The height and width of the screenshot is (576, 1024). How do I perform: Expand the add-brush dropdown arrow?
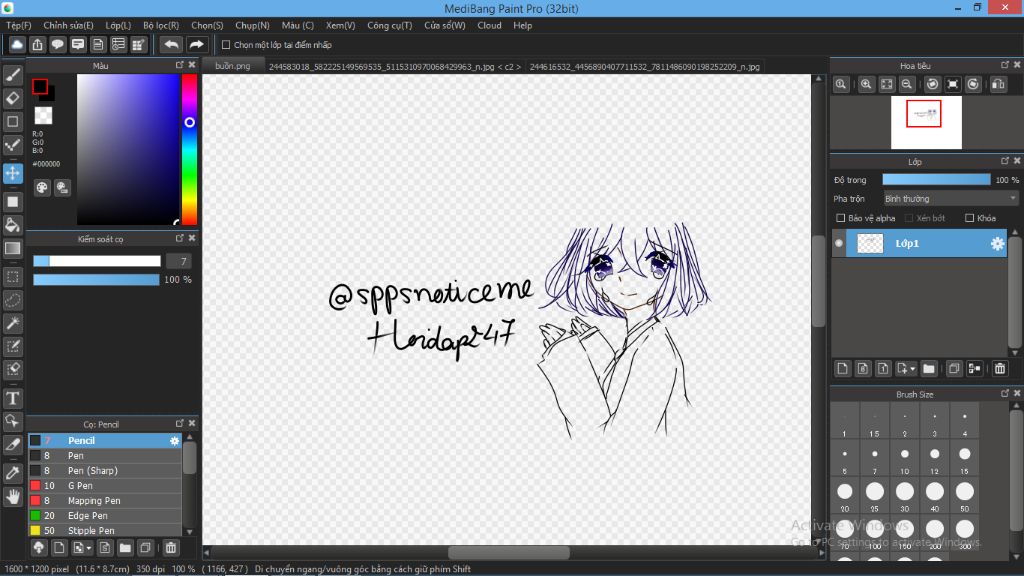89,548
